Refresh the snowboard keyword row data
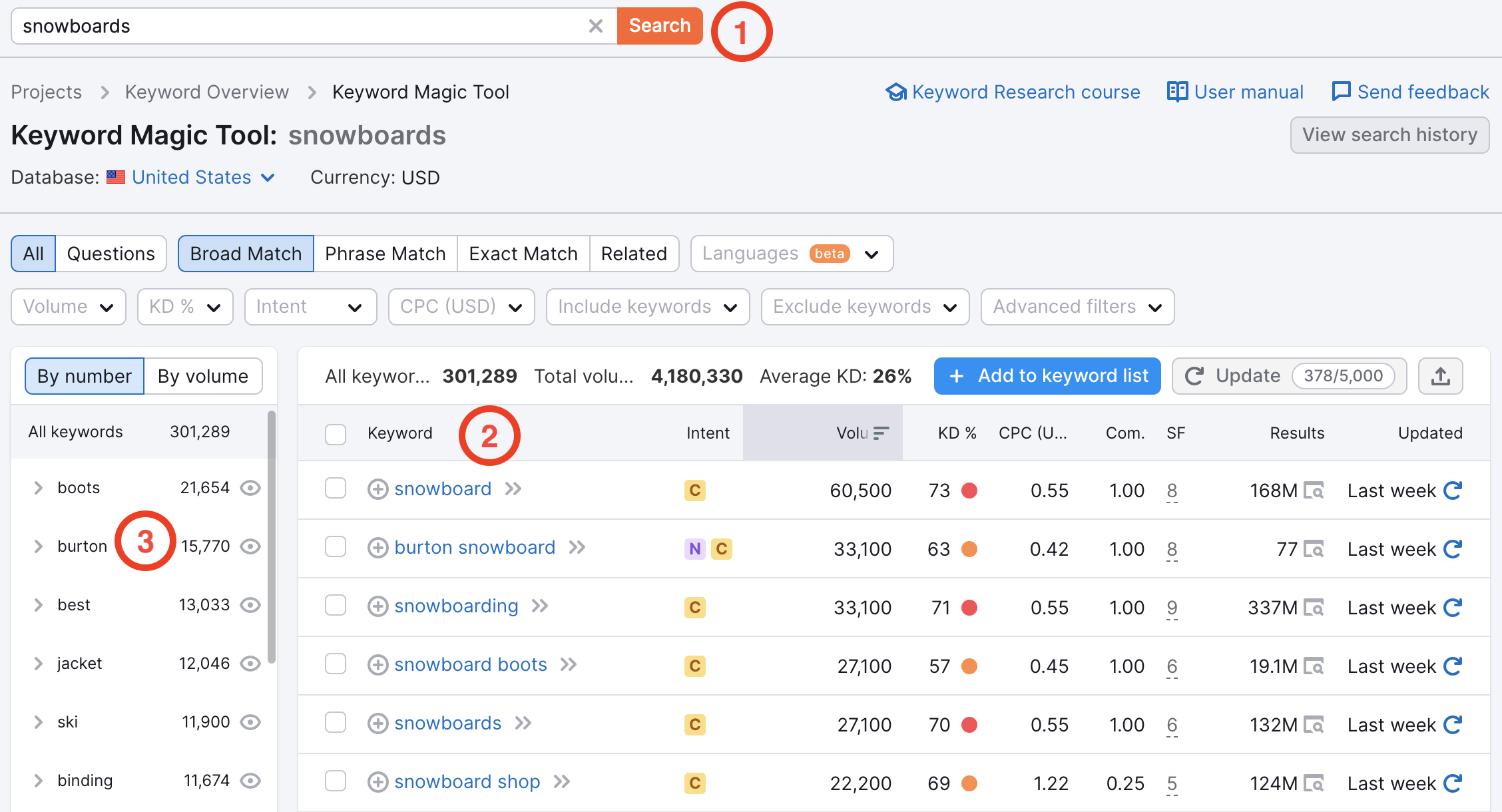The image size is (1502, 812). pos(1453,491)
